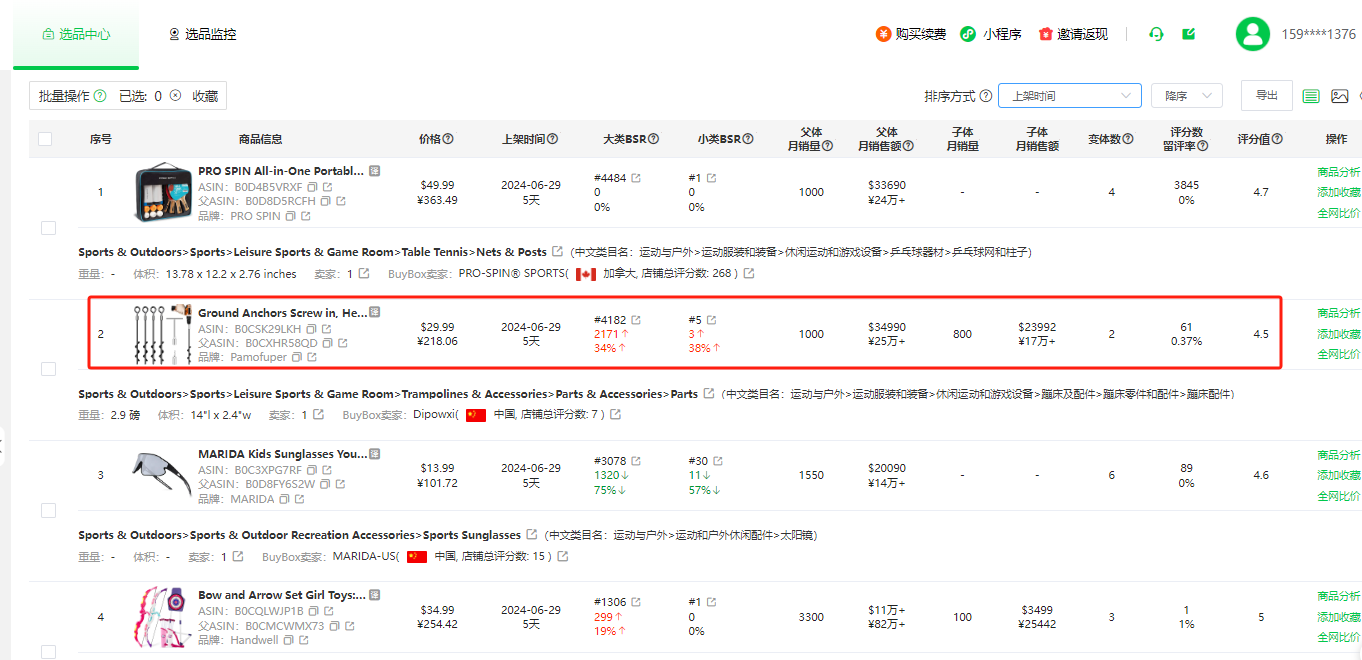Screen dimensions: 1362x660
Task: Switch to list view layout icon
Action: [1311, 96]
